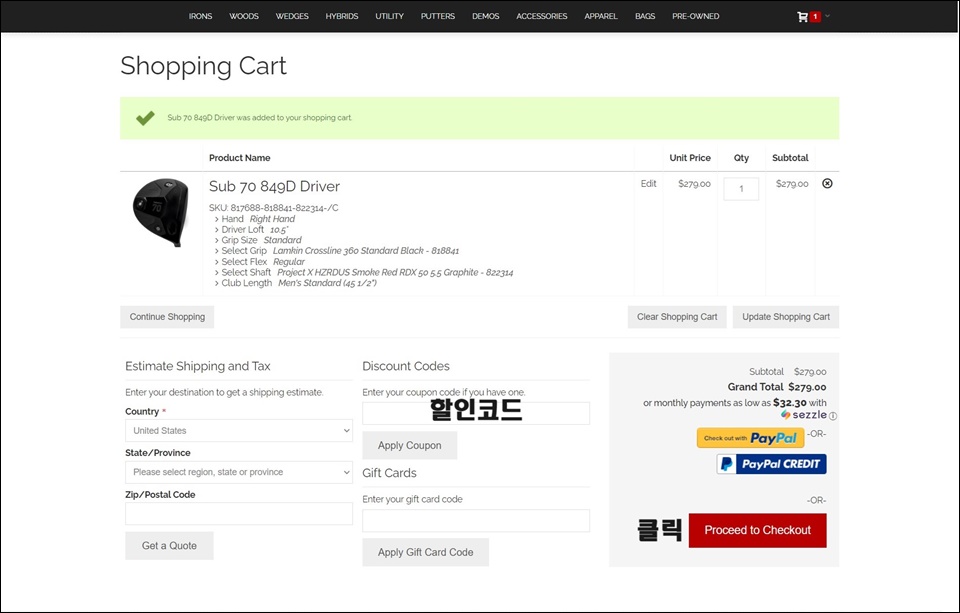Click the Driver Loft 10.5° option text
The width and height of the screenshot is (960, 613).
(x=255, y=230)
